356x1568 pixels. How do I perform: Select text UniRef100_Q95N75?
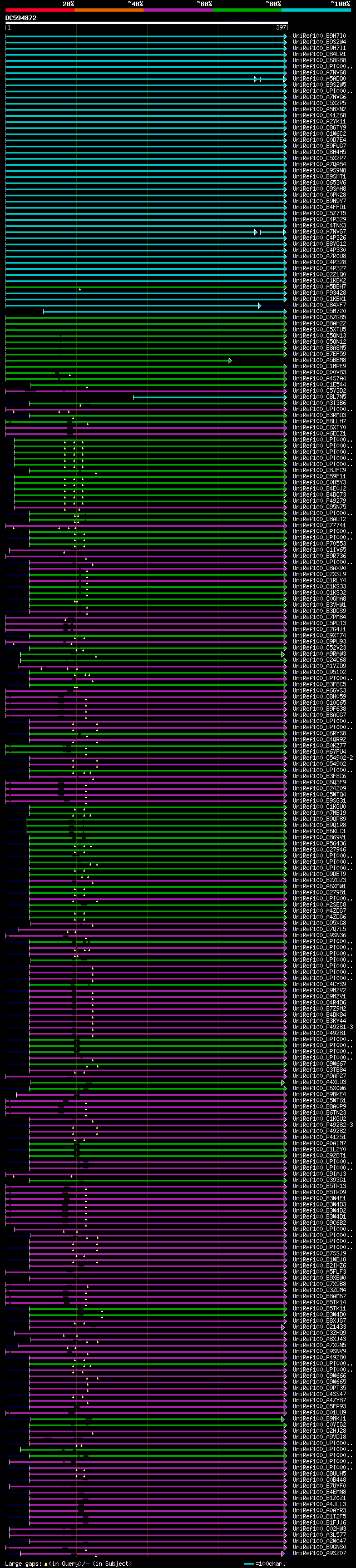[x=319, y=506]
